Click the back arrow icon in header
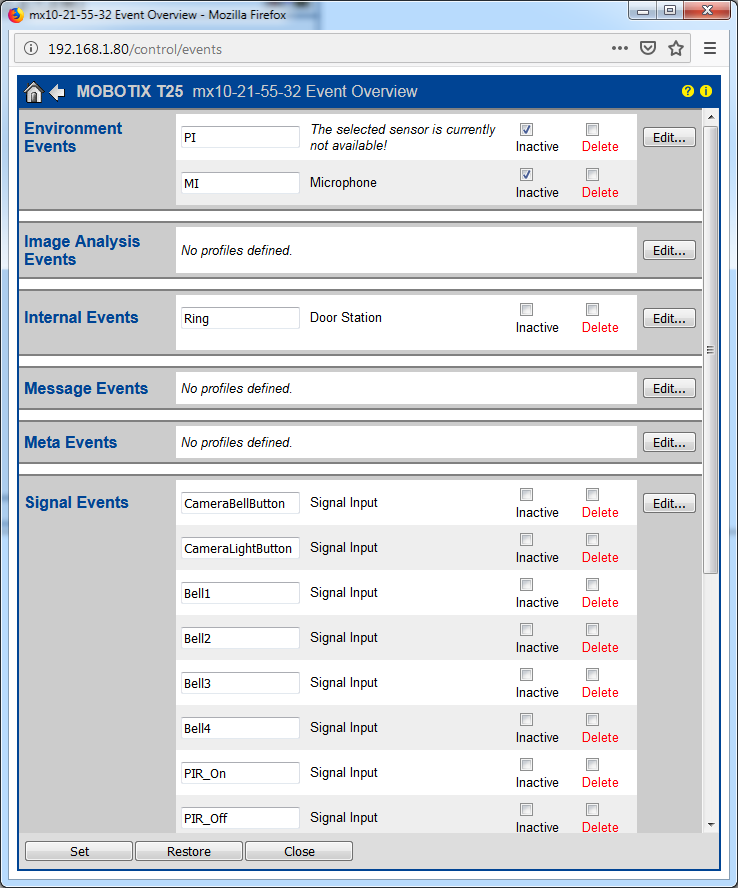The image size is (738, 888). (x=57, y=92)
